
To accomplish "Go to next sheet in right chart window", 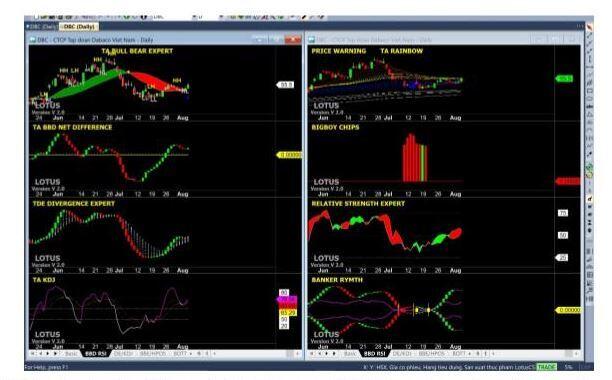I will (327, 353).
